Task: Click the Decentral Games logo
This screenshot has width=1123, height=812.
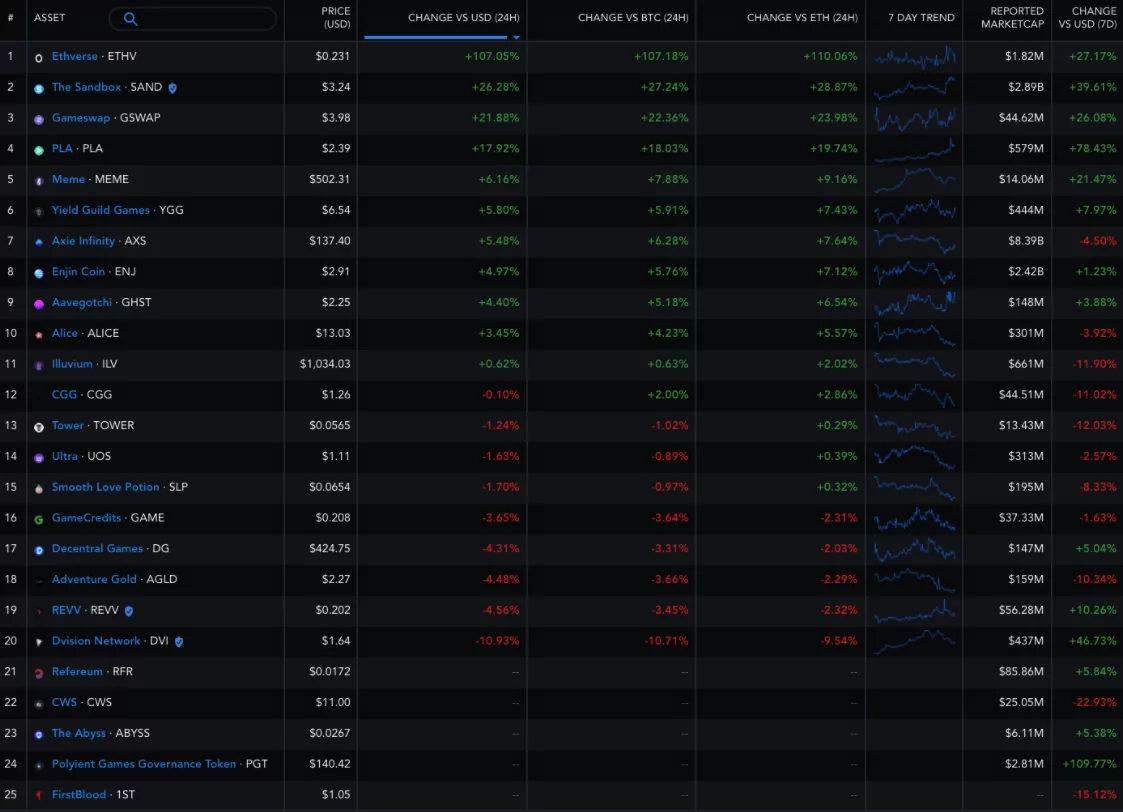Action: [x=39, y=551]
